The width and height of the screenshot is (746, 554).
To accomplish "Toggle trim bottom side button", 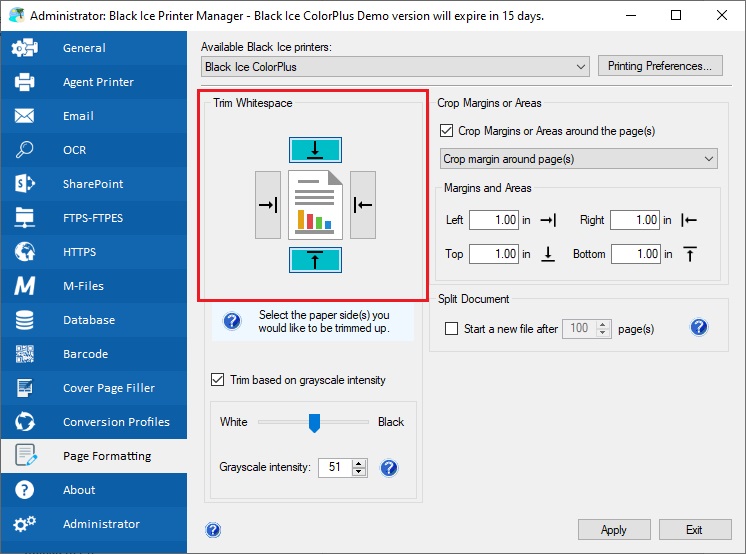I will 315,260.
